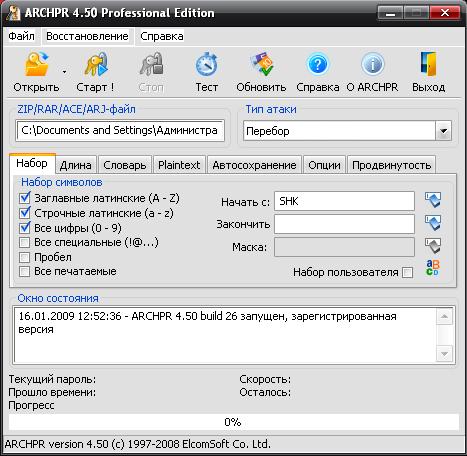Uncheck Заглавные латинские (A - Z)

pyautogui.click(x=25, y=198)
